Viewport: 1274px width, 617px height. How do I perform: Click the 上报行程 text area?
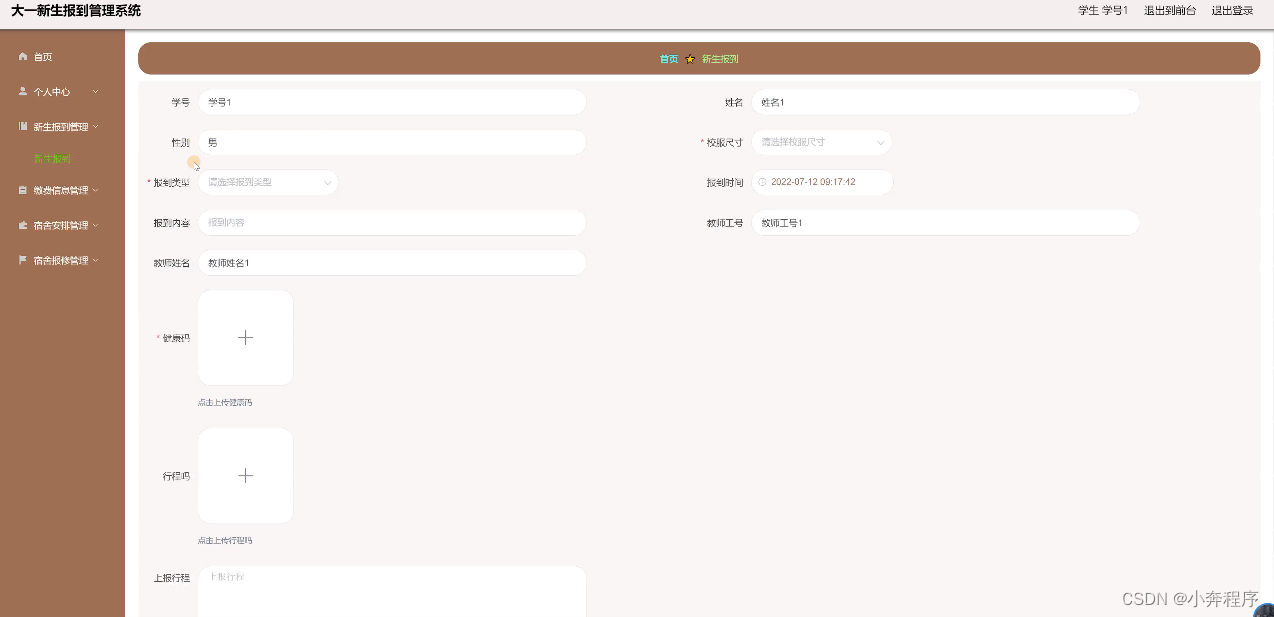(x=392, y=592)
